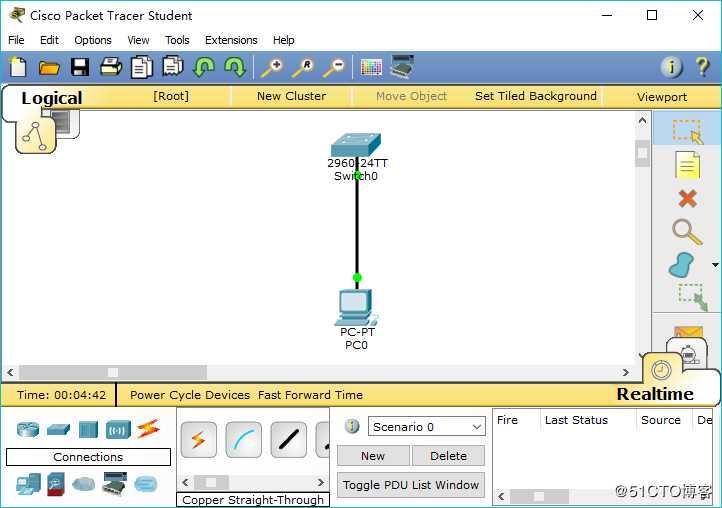
Task: Click Toggle PDU List Window button
Action: pos(411,485)
